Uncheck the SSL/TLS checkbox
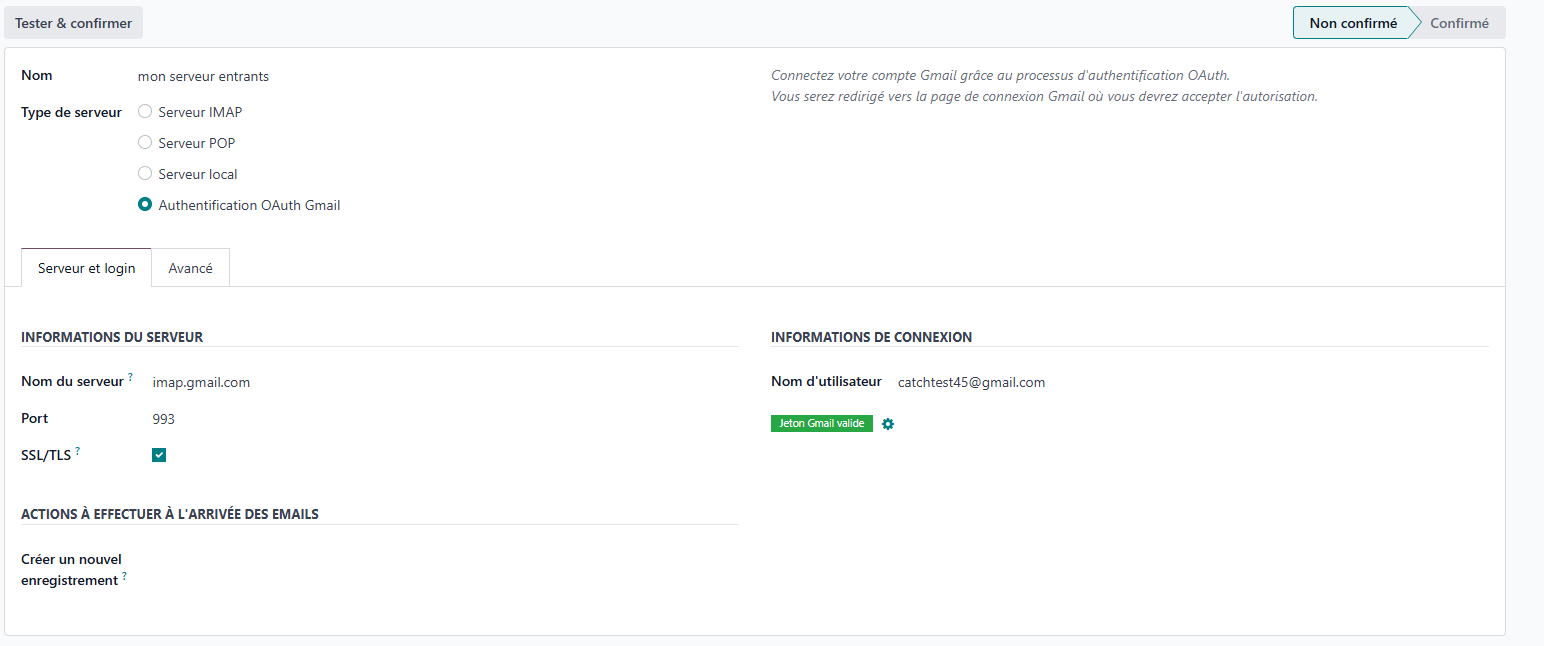Image resolution: width=1544 pixels, height=646 pixels. (x=159, y=455)
